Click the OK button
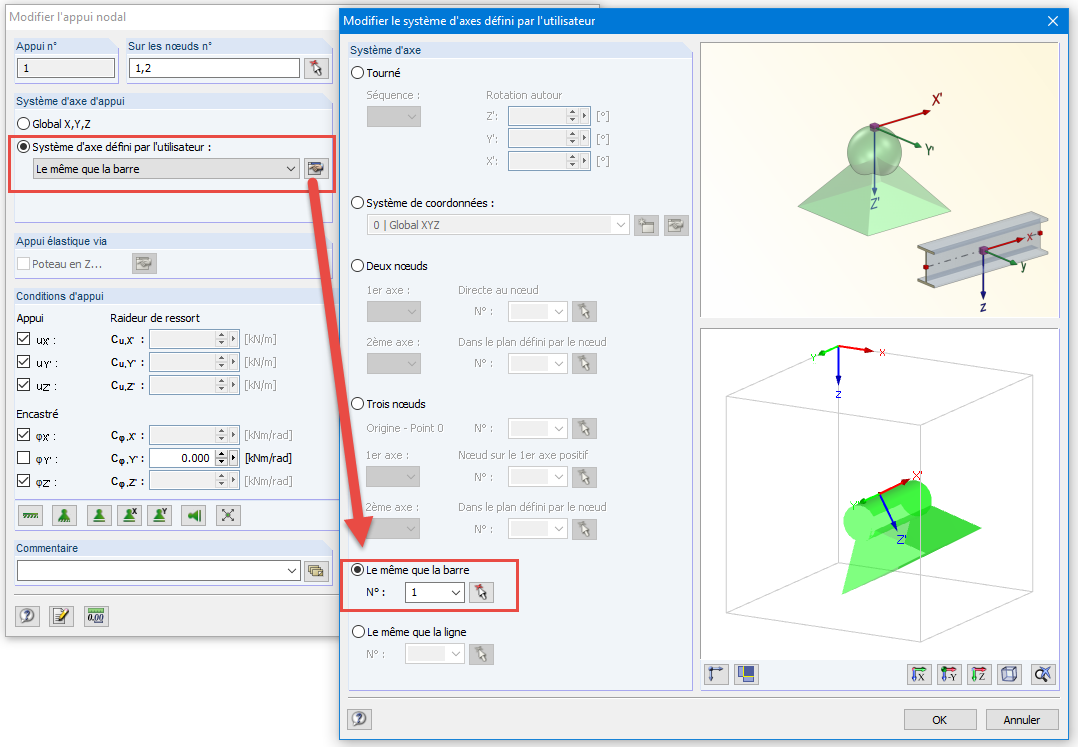Screen dimensions: 1078x747 click(940, 720)
